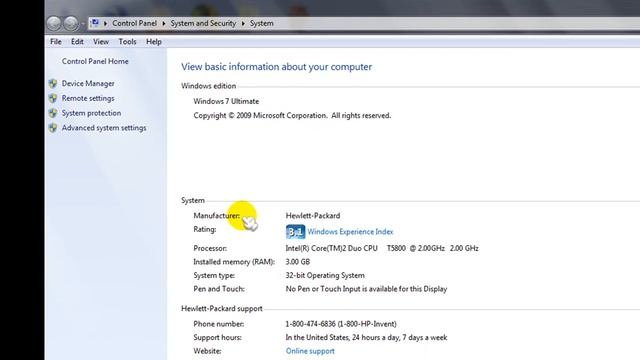Click the 'Manufacturer:' label
This screenshot has width=640, height=360.
(217, 216)
